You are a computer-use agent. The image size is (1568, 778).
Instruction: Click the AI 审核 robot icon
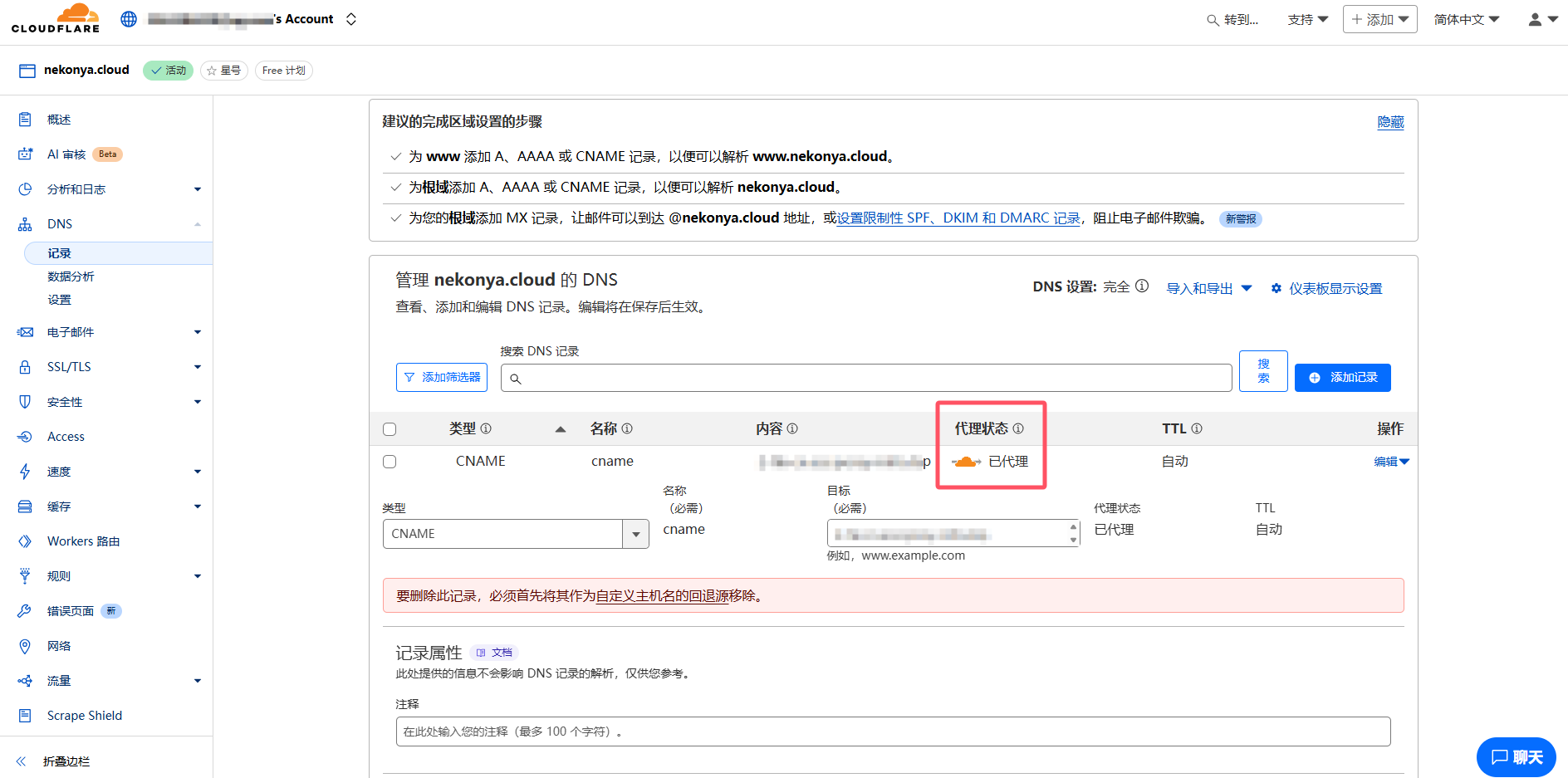25,154
